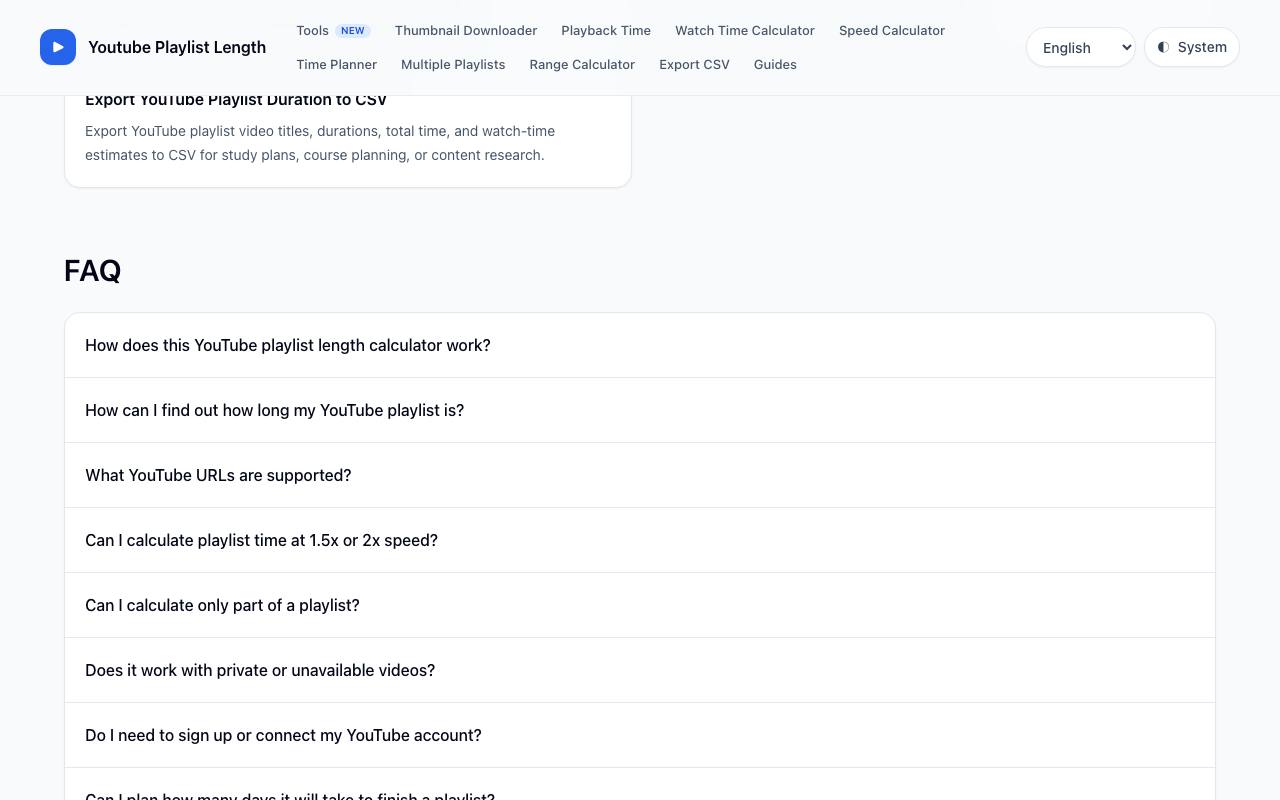This screenshot has width=1280, height=800.
Task: Open the Guides section
Action: (775, 64)
